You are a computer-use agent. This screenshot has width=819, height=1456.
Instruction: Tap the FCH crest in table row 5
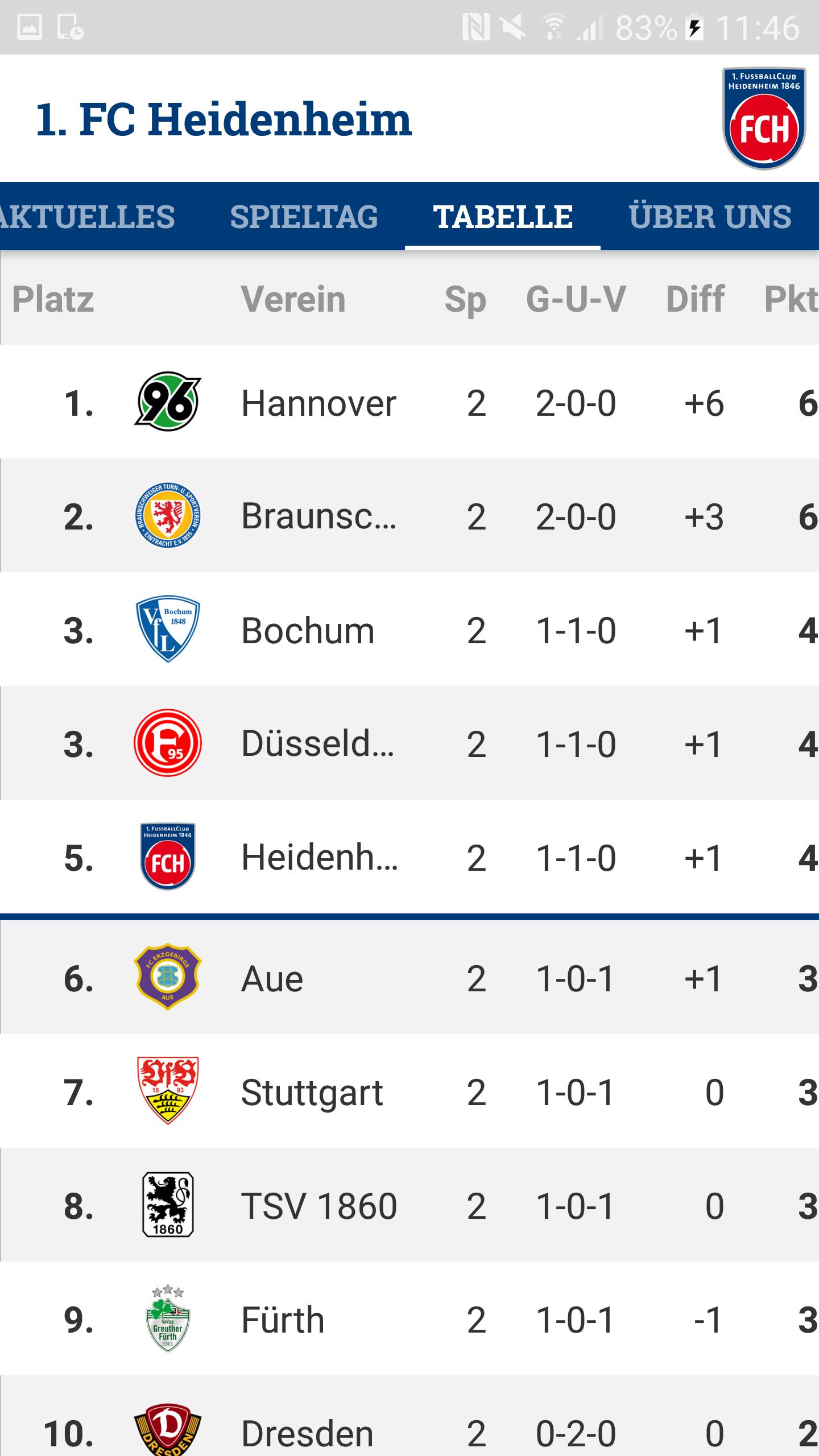point(168,857)
